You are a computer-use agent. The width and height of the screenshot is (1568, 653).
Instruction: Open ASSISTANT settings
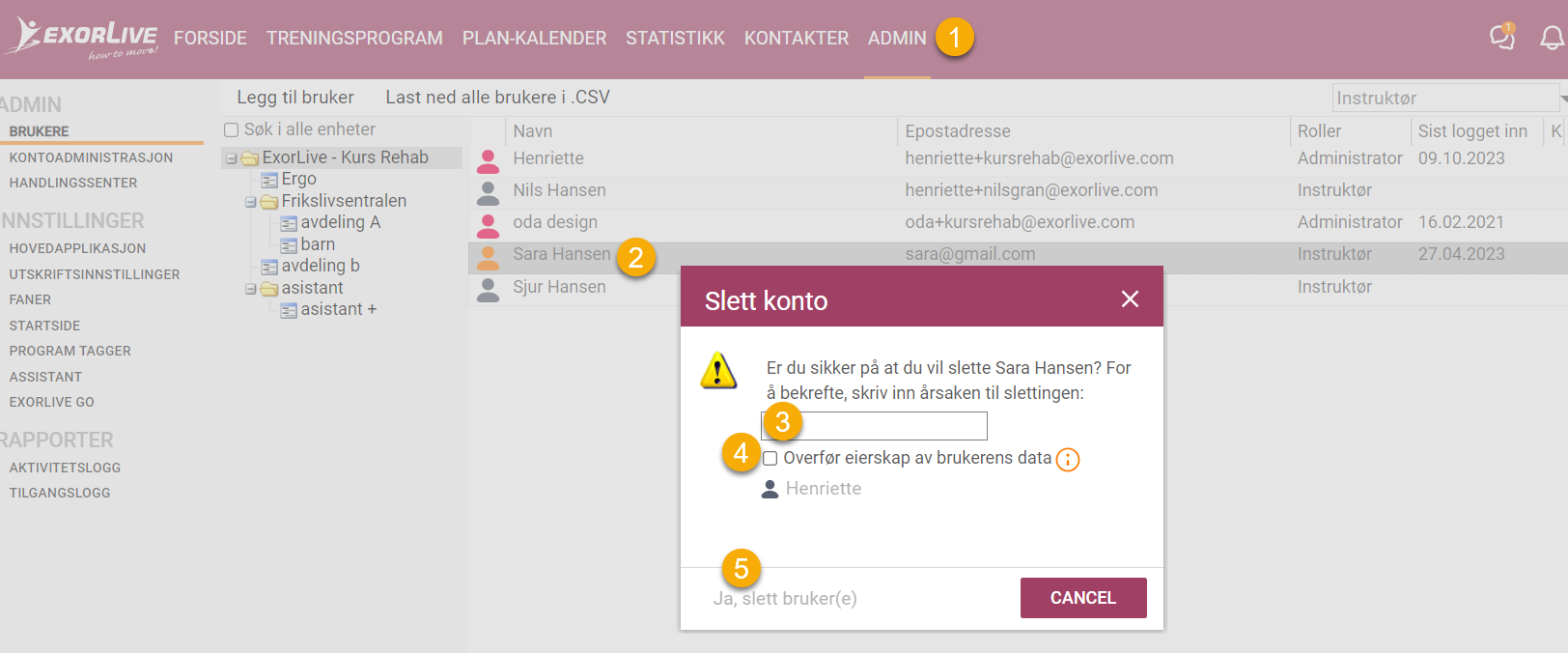45,377
